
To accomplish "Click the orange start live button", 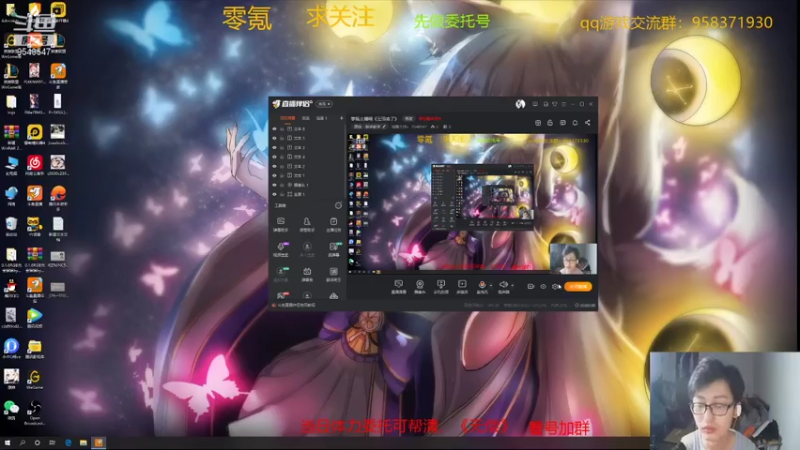I will click(578, 287).
